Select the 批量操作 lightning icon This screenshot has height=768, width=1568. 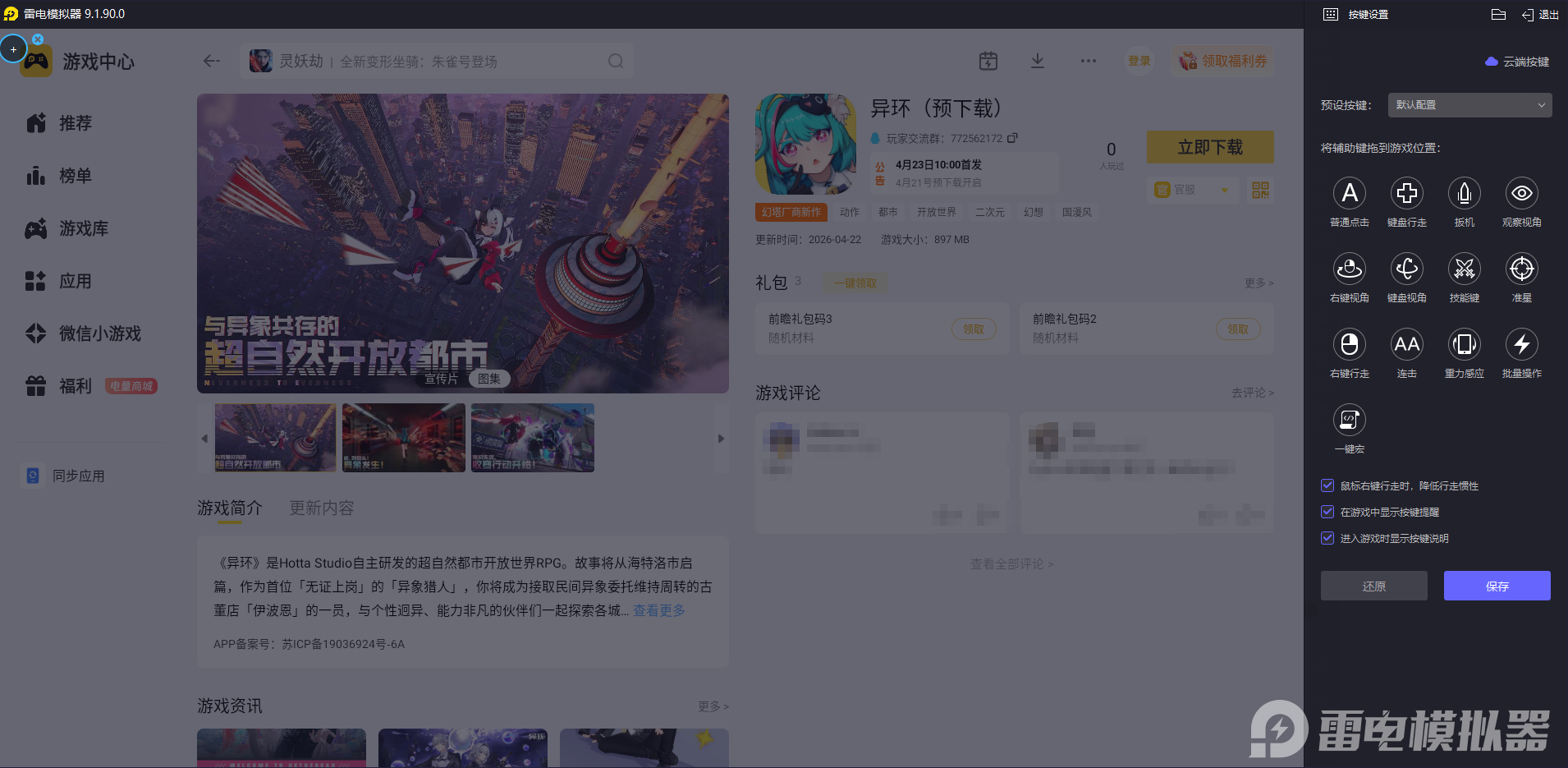tap(1521, 344)
